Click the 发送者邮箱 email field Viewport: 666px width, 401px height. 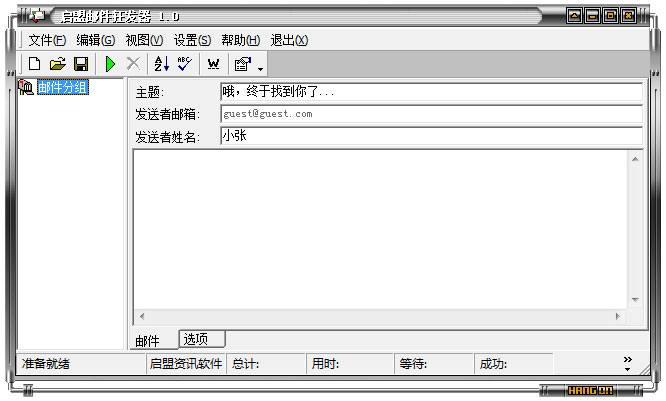[431, 114]
